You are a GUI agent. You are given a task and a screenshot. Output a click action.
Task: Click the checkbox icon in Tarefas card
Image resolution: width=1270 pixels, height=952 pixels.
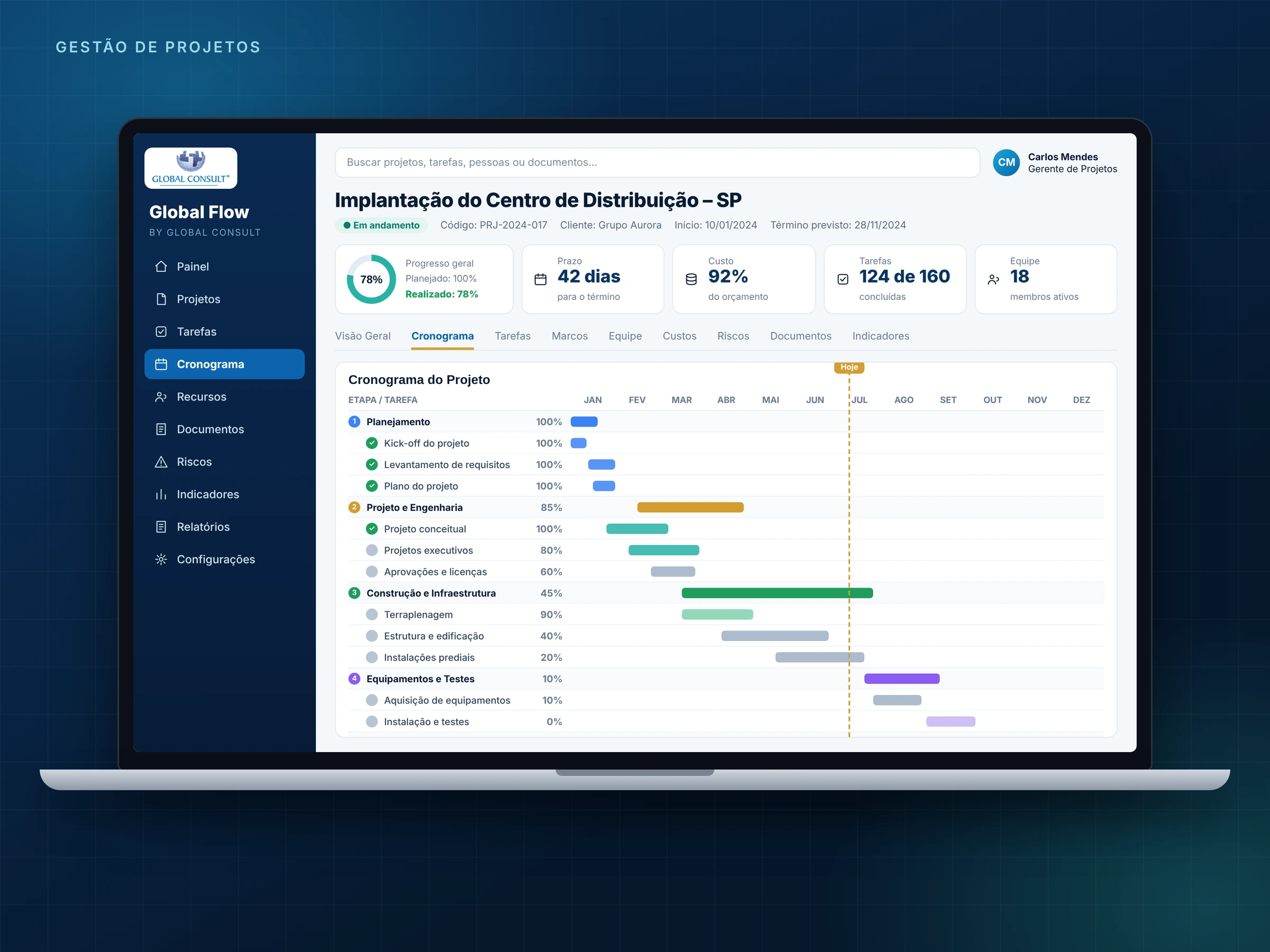(x=842, y=279)
